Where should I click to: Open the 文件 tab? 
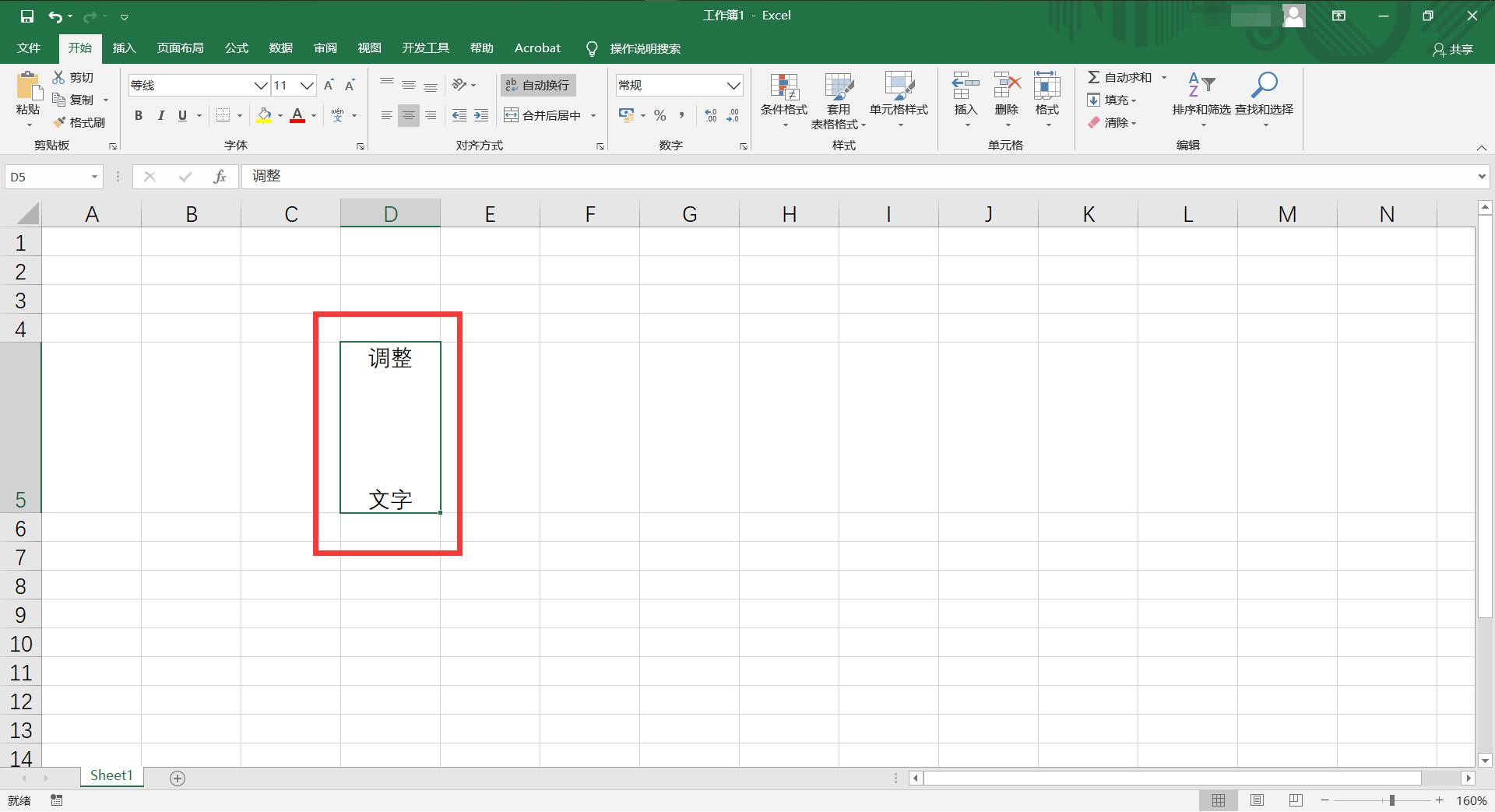[29, 47]
